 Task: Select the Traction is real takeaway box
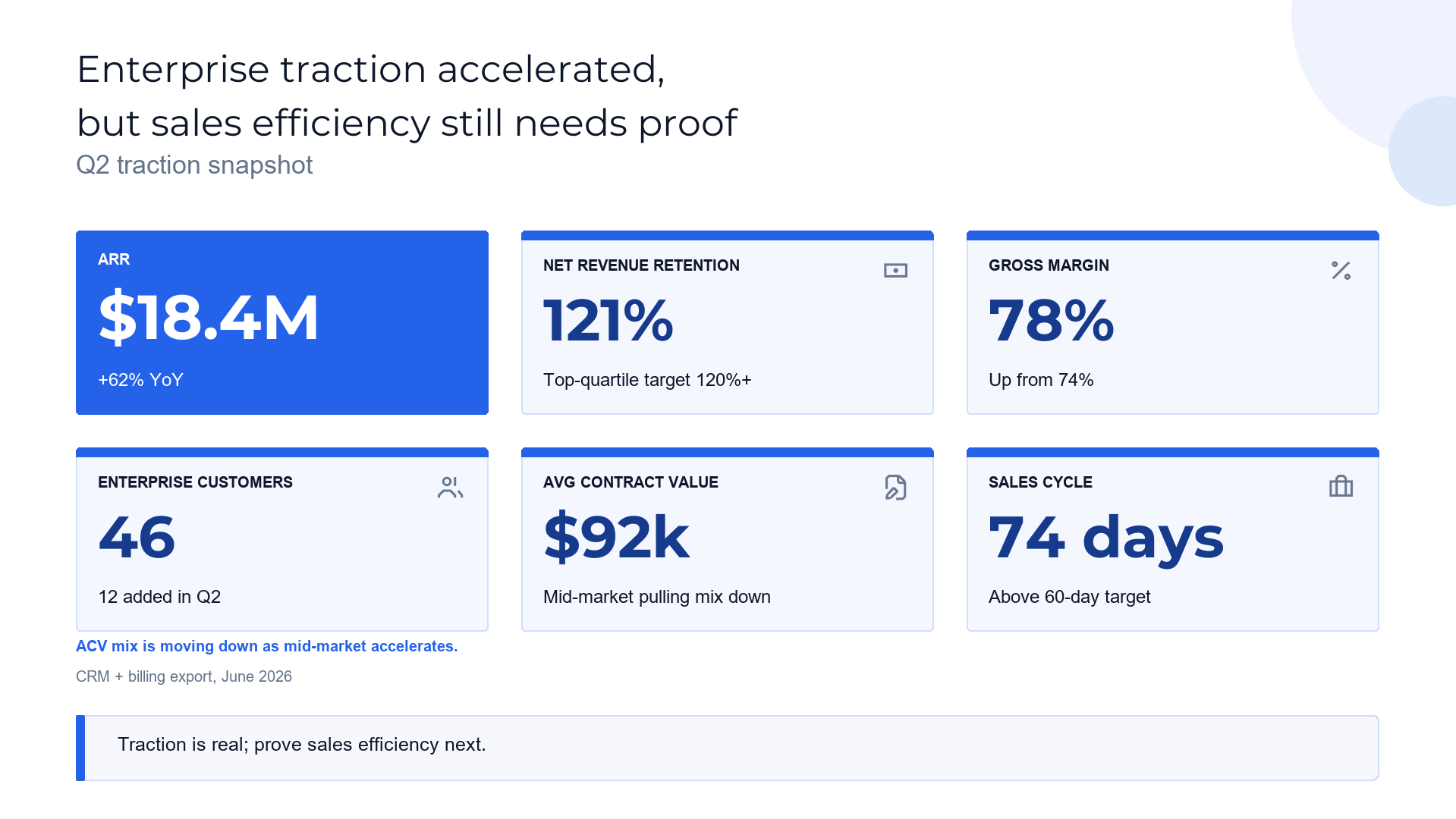pos(727,748)
